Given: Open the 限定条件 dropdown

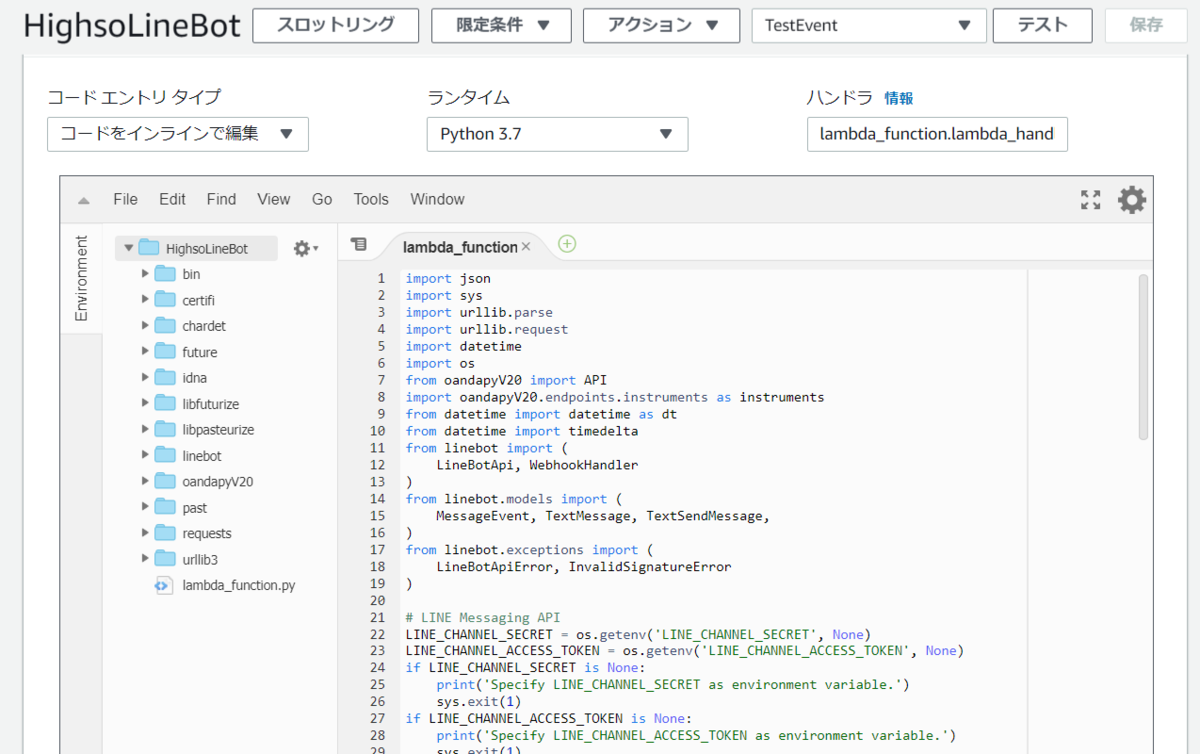Looking at the screenshot, I should [502, 26].
